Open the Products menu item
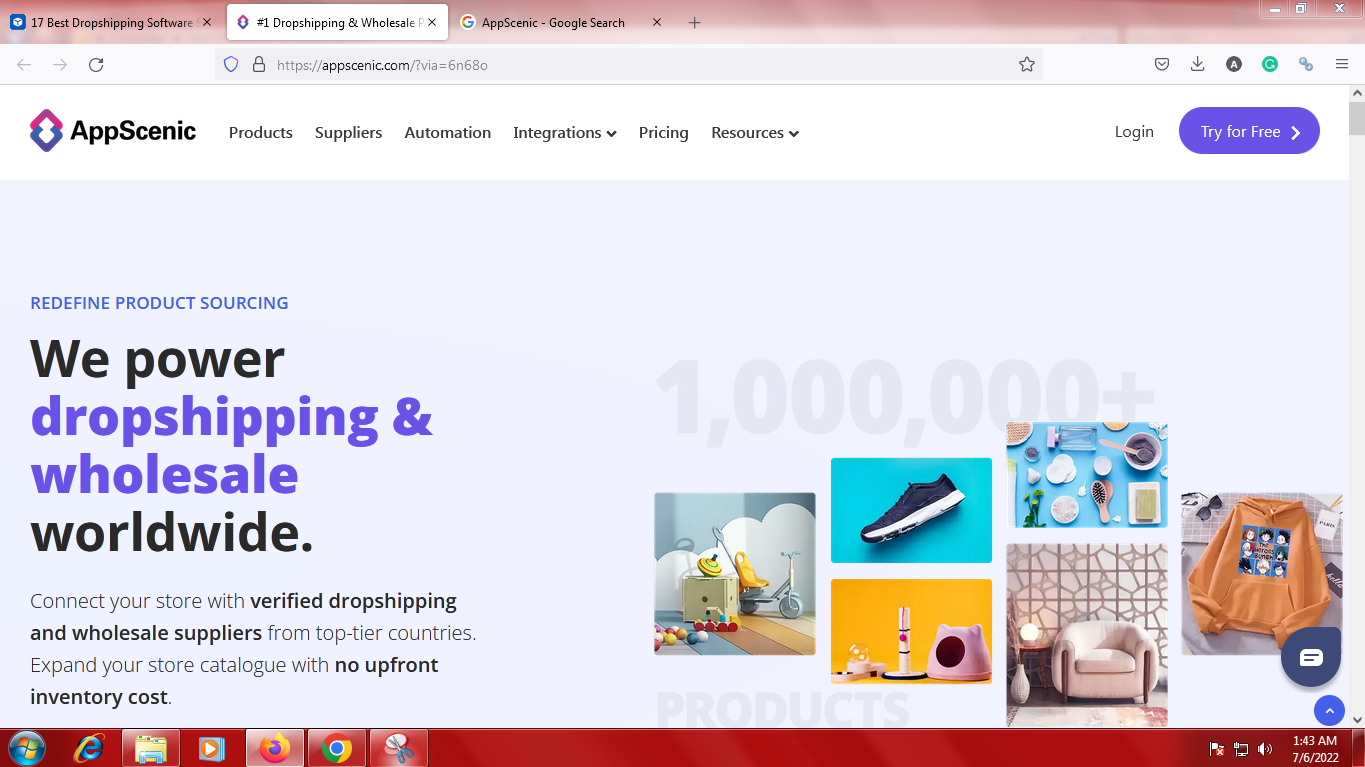 click(261, 132)
